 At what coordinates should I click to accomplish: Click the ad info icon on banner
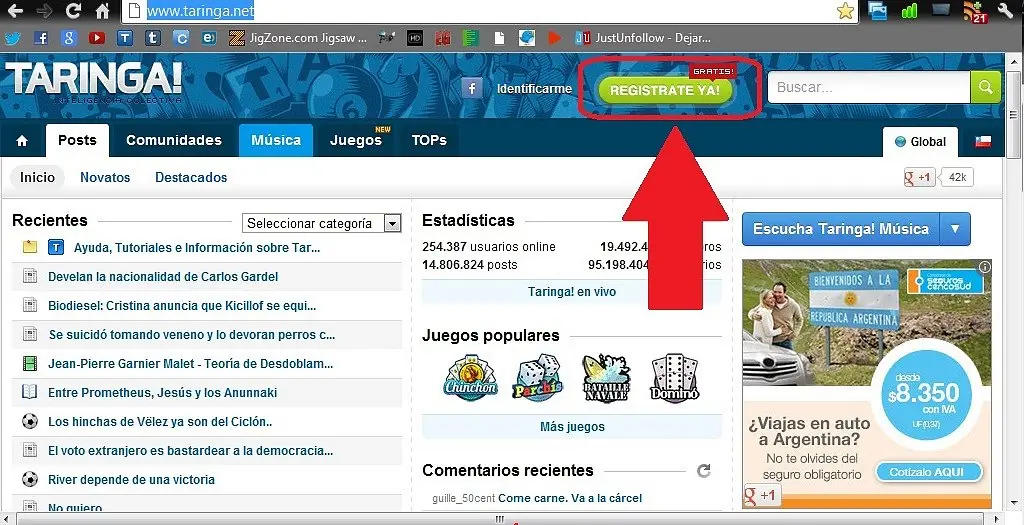[985, 266]
